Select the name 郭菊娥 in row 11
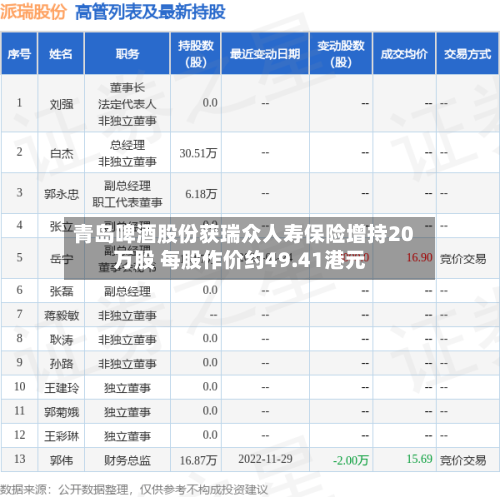 click(x=61, y=412)
